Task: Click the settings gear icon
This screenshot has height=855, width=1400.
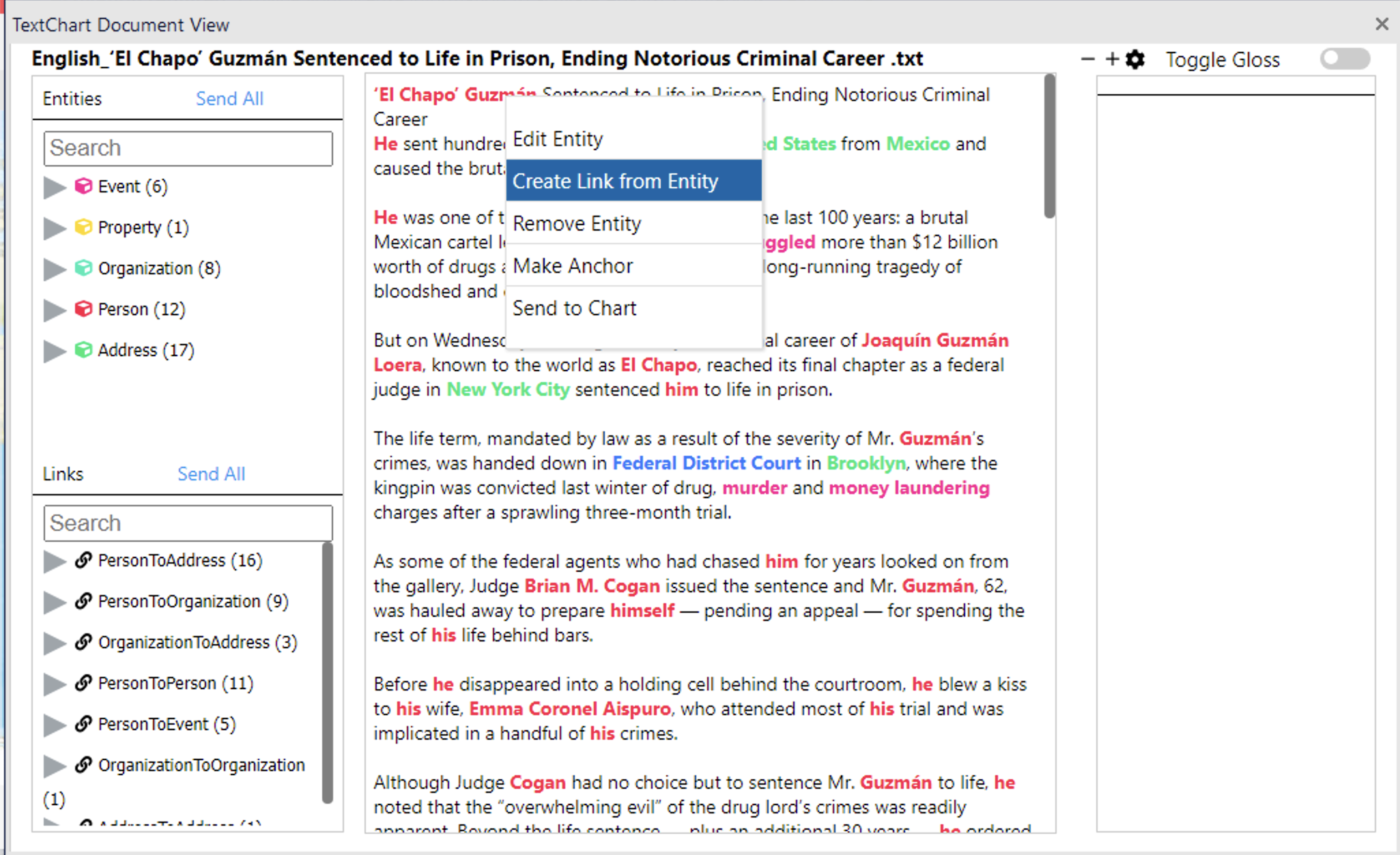Action: pos(1134,59)
